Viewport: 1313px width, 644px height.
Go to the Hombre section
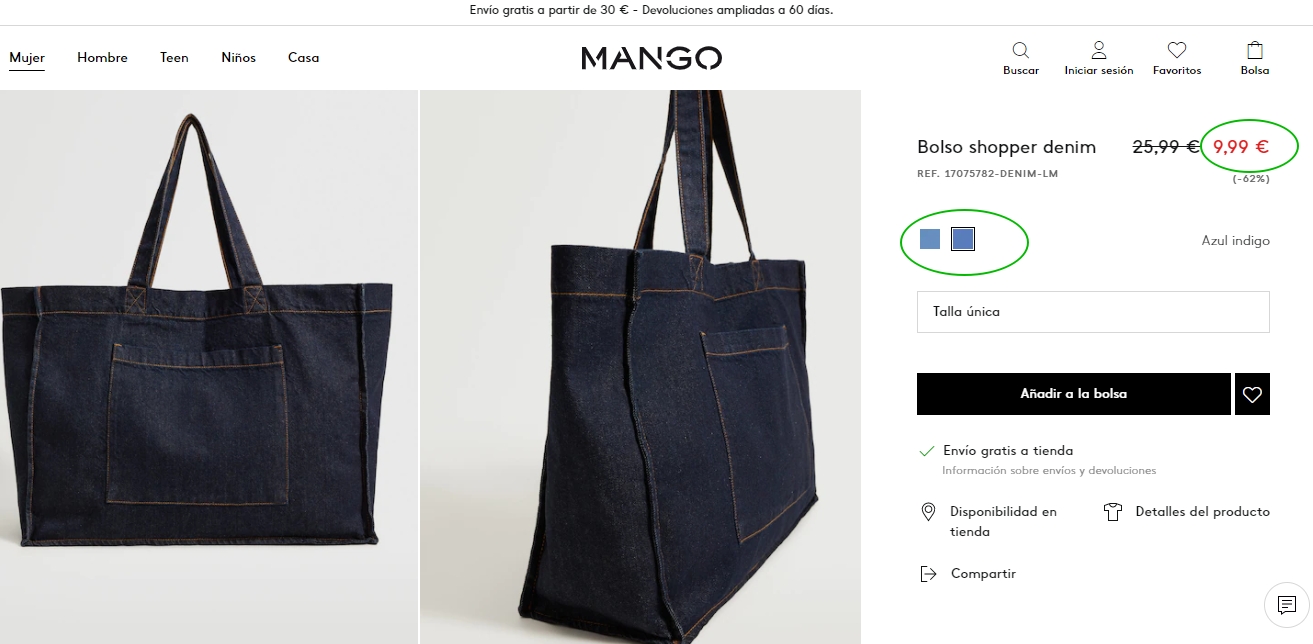coord(102,58)
